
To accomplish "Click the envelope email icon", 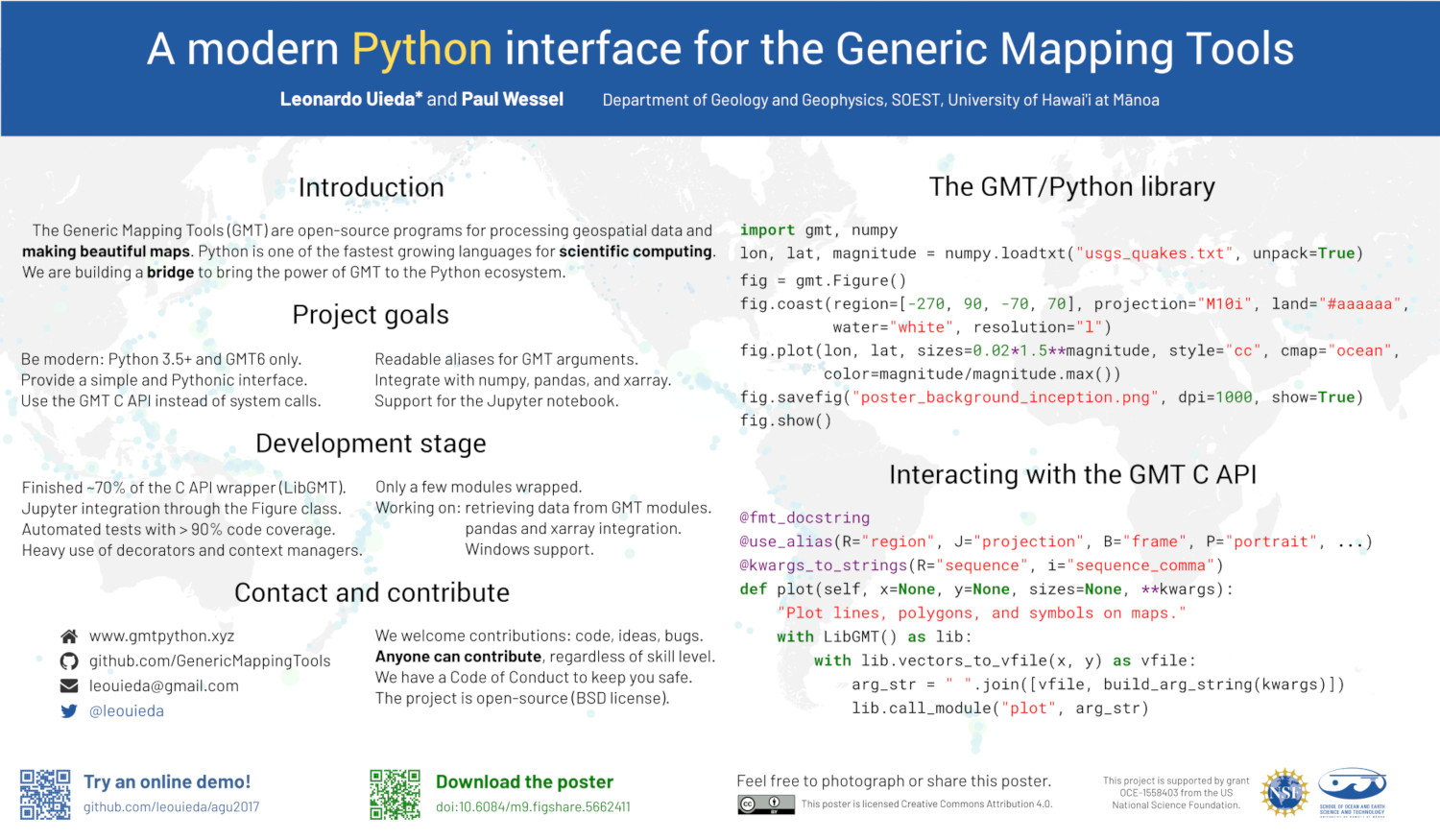I will click(69, 686).
